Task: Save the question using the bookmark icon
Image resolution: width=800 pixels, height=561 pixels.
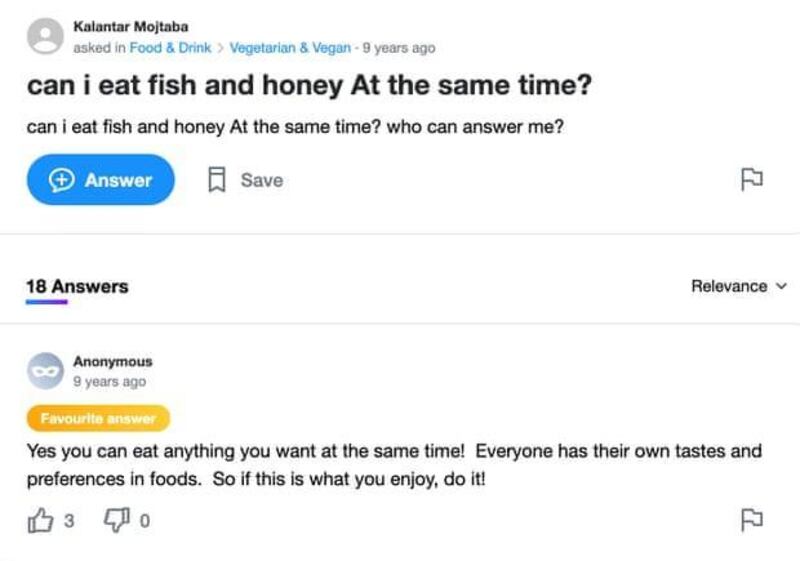Action: pos(215,180)
